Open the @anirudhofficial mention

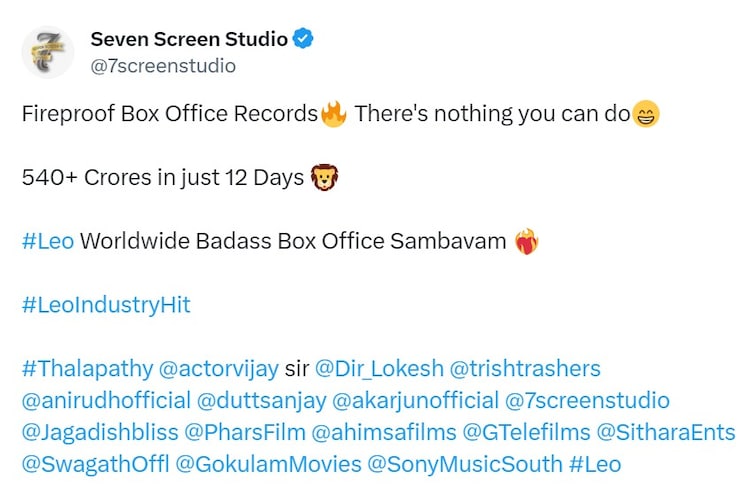(106, 400)
